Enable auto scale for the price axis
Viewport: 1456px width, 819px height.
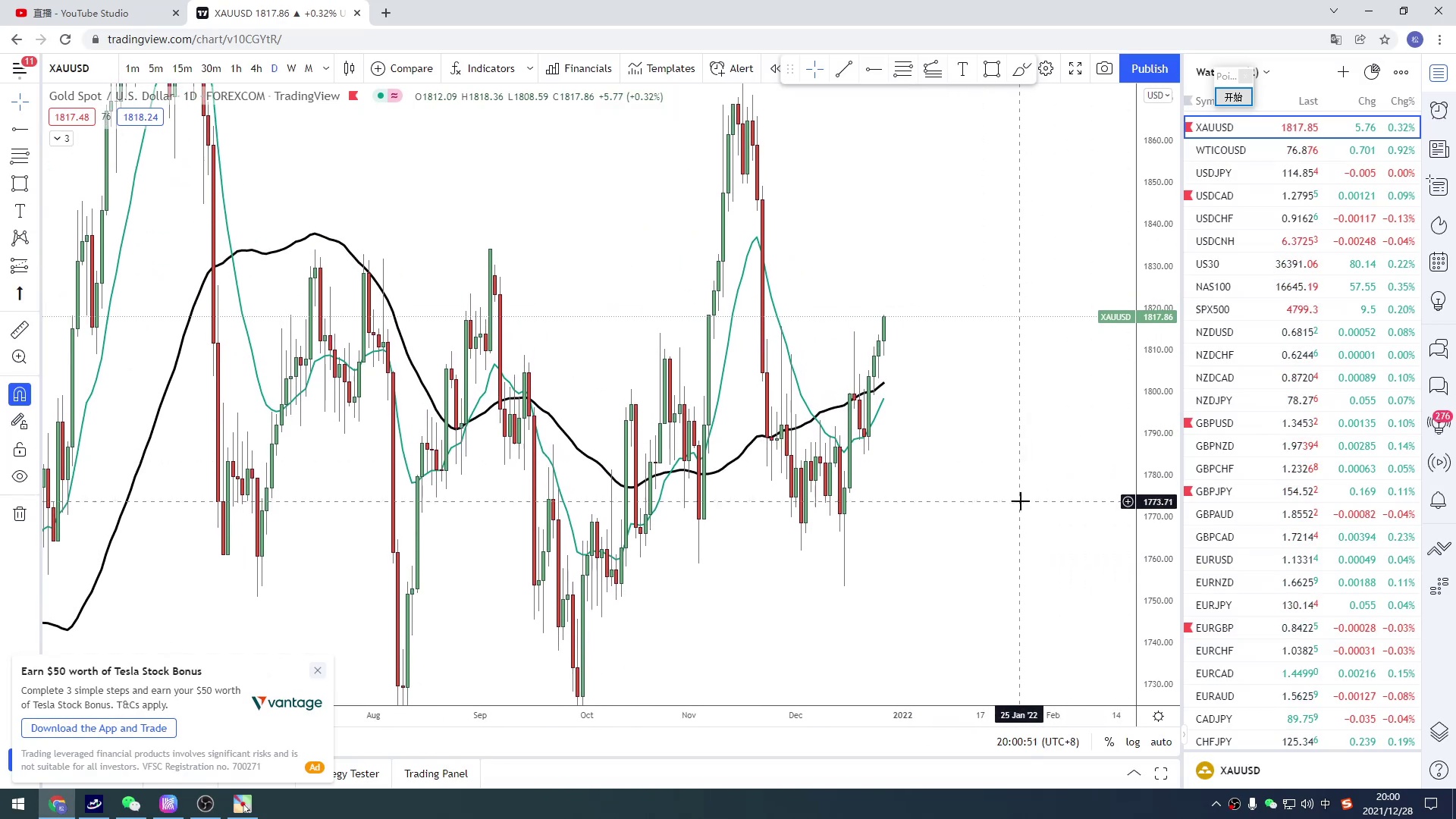coord(1161,742)
